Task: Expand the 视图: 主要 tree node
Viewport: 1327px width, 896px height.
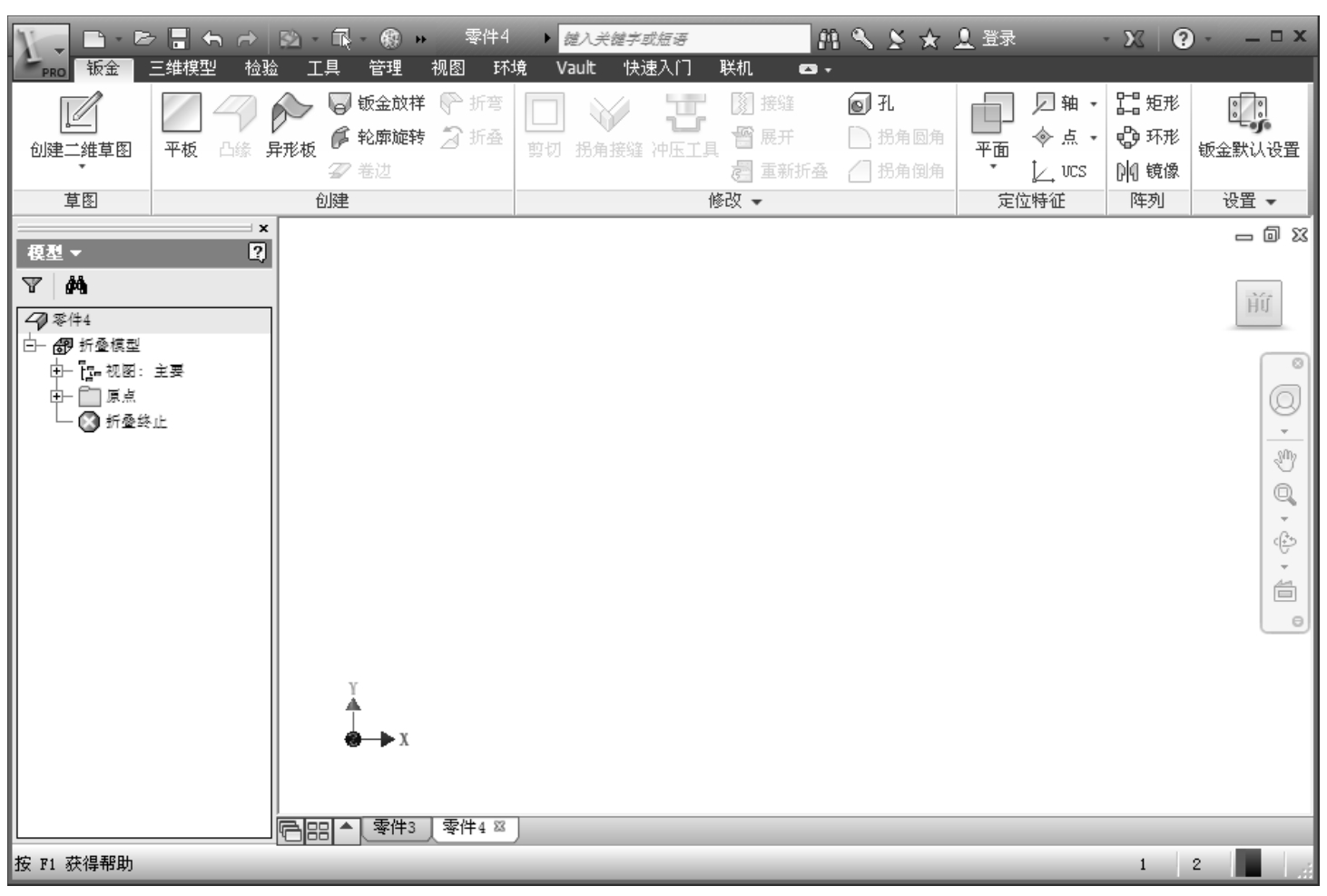Action: [x=57, y=370]
